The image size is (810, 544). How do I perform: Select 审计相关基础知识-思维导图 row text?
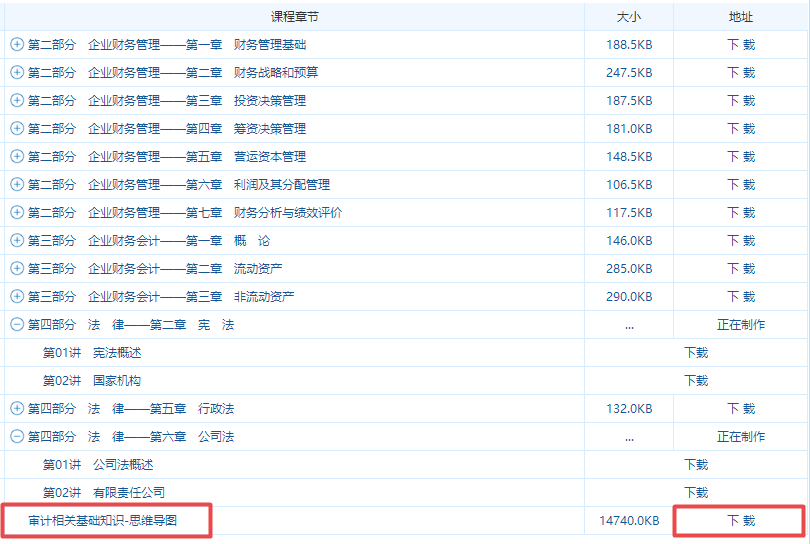point(103,520)
